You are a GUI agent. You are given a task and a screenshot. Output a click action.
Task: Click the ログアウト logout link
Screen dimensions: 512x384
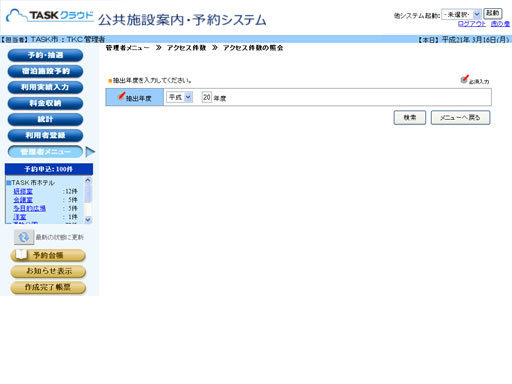point(472,24)
